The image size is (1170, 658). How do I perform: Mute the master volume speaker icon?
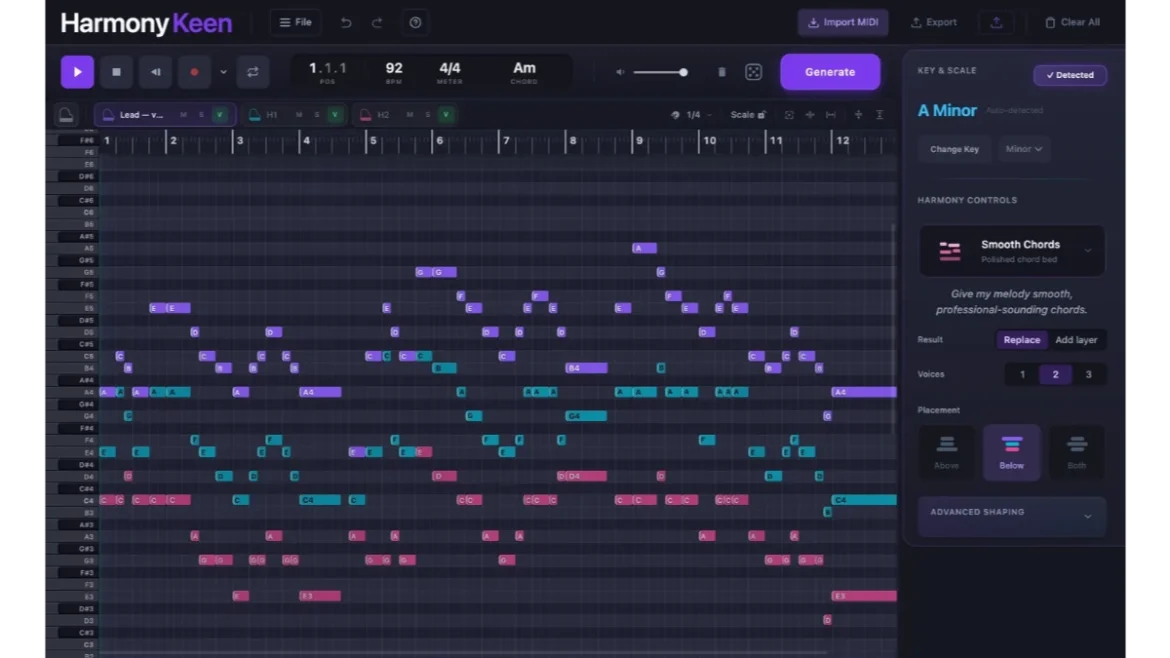(620, 72)
